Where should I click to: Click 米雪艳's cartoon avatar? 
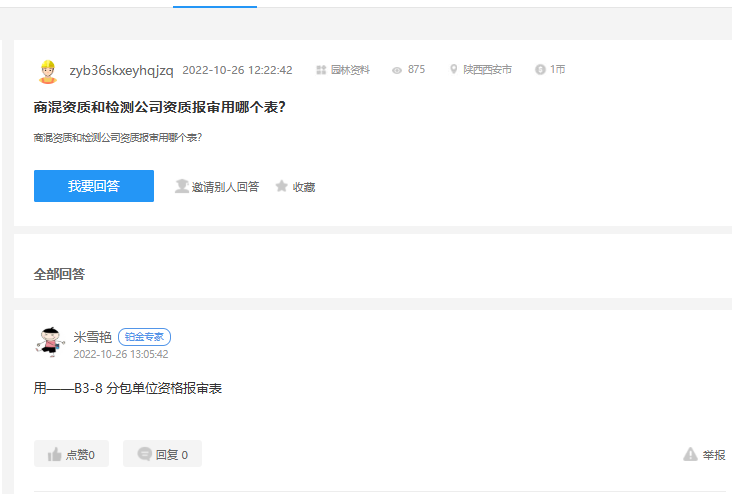tap(49, 342)
